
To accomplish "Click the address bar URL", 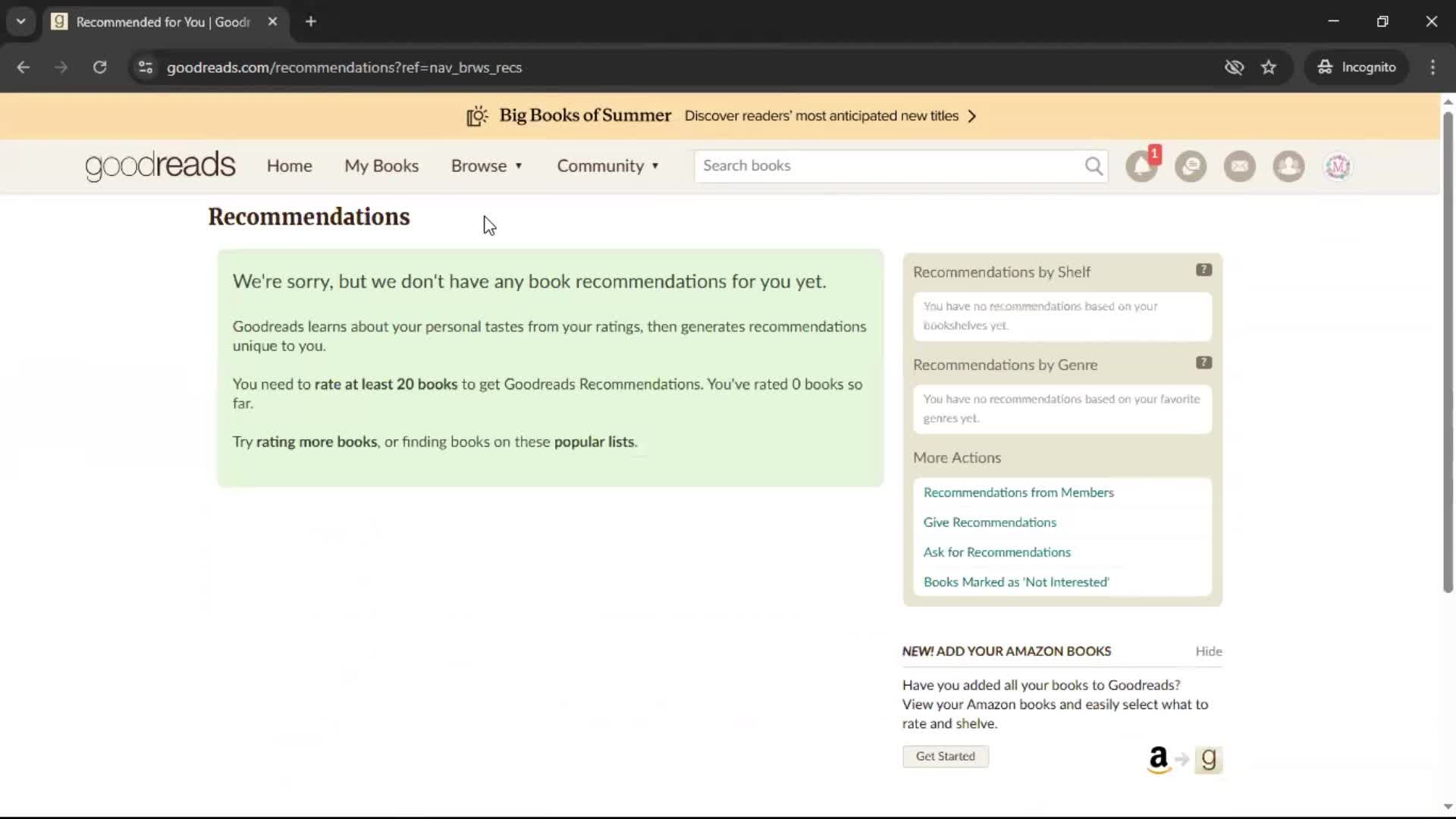I will point(344,67).
